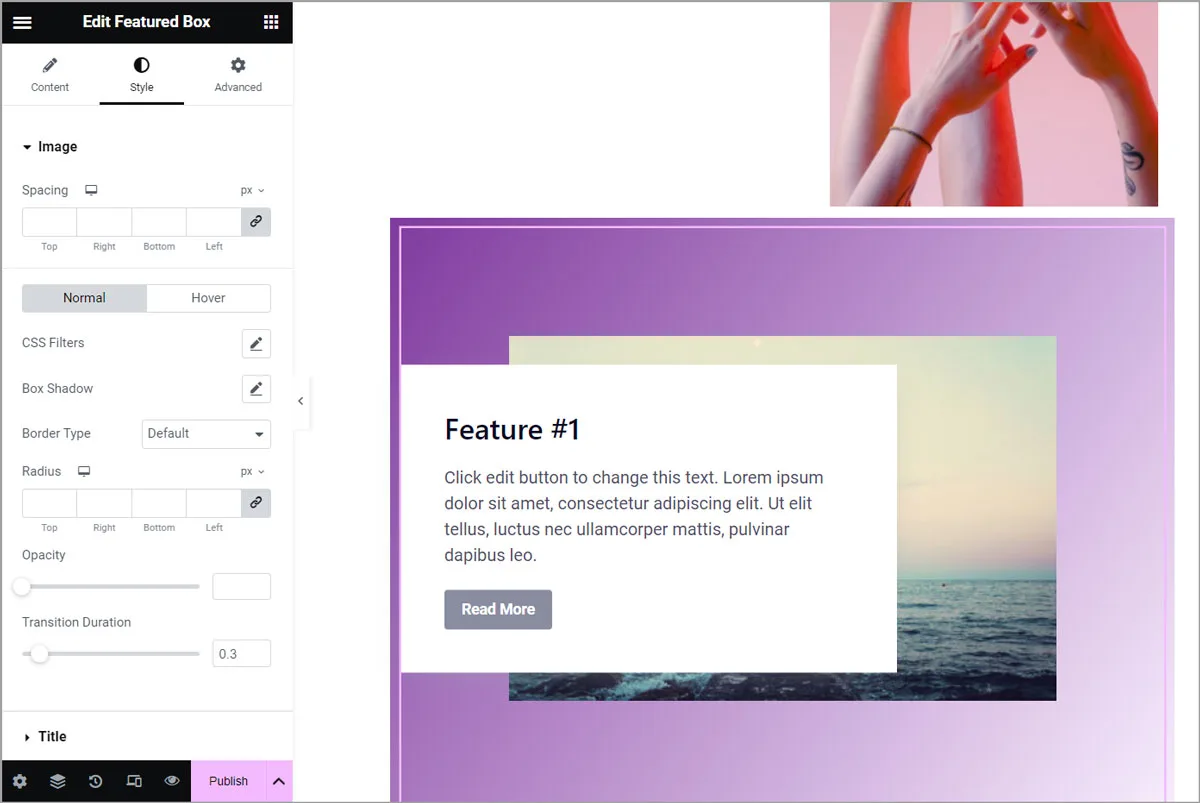Open page settings gear icon

[x=20, y=781]
